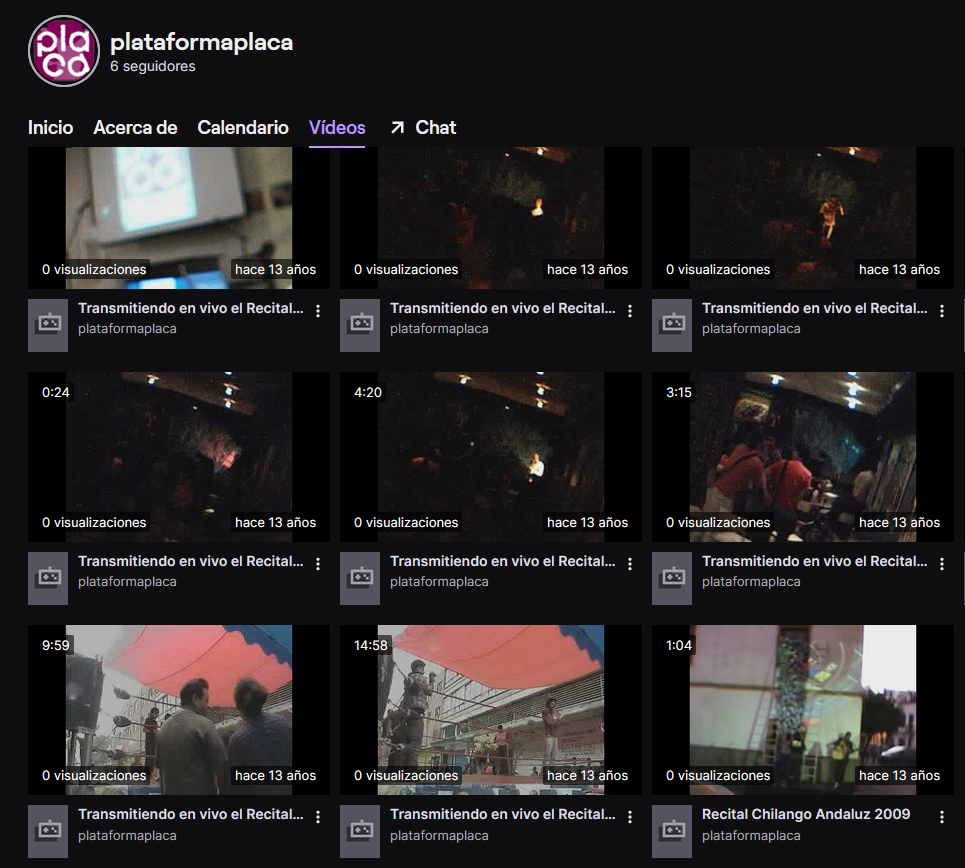The height and width of the screenshot is (868, 965).
Task: Click the Placa channel avatar logo
Action: (64, 52)
